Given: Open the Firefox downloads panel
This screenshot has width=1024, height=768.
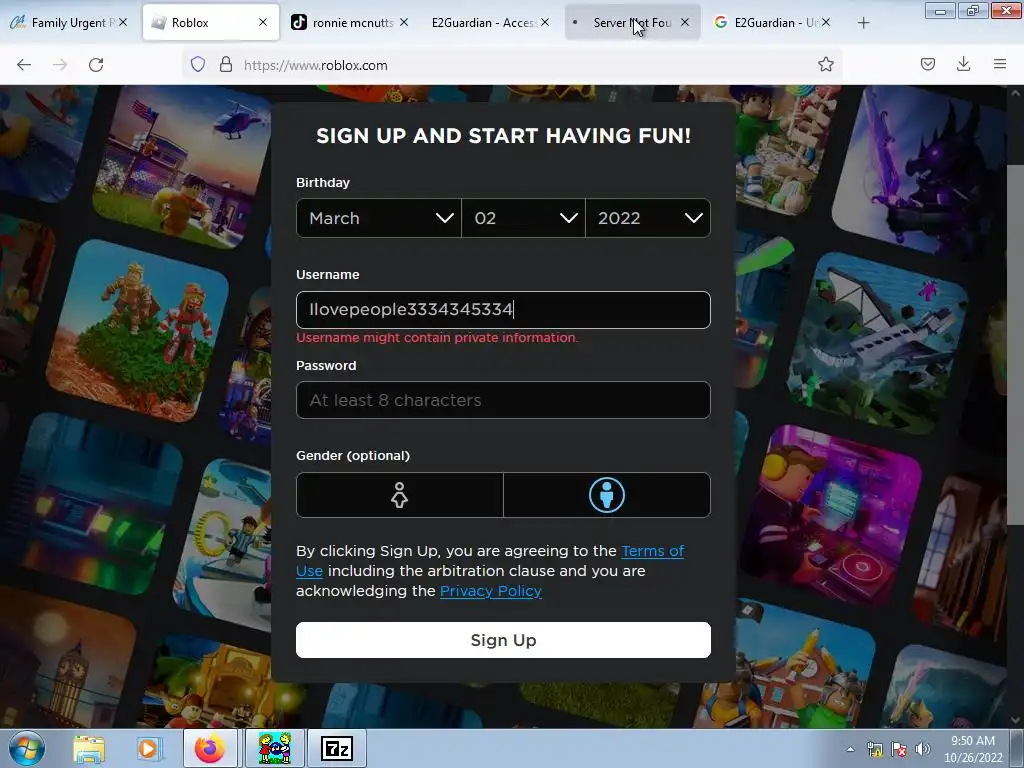Looking at the screenshot, I should 963,64.
